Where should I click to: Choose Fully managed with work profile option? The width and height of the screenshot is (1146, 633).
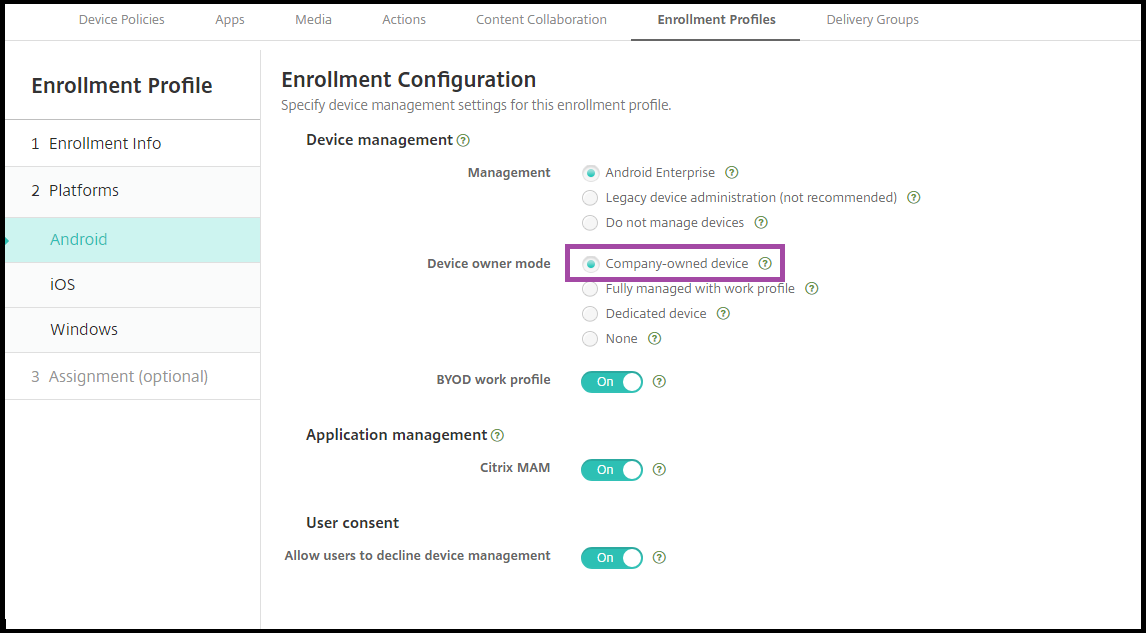point(590,289)
